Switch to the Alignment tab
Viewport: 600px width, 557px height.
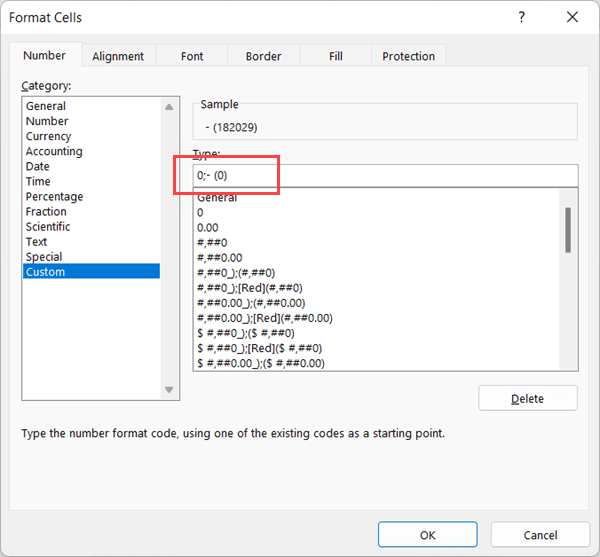(x=118, y=56)
